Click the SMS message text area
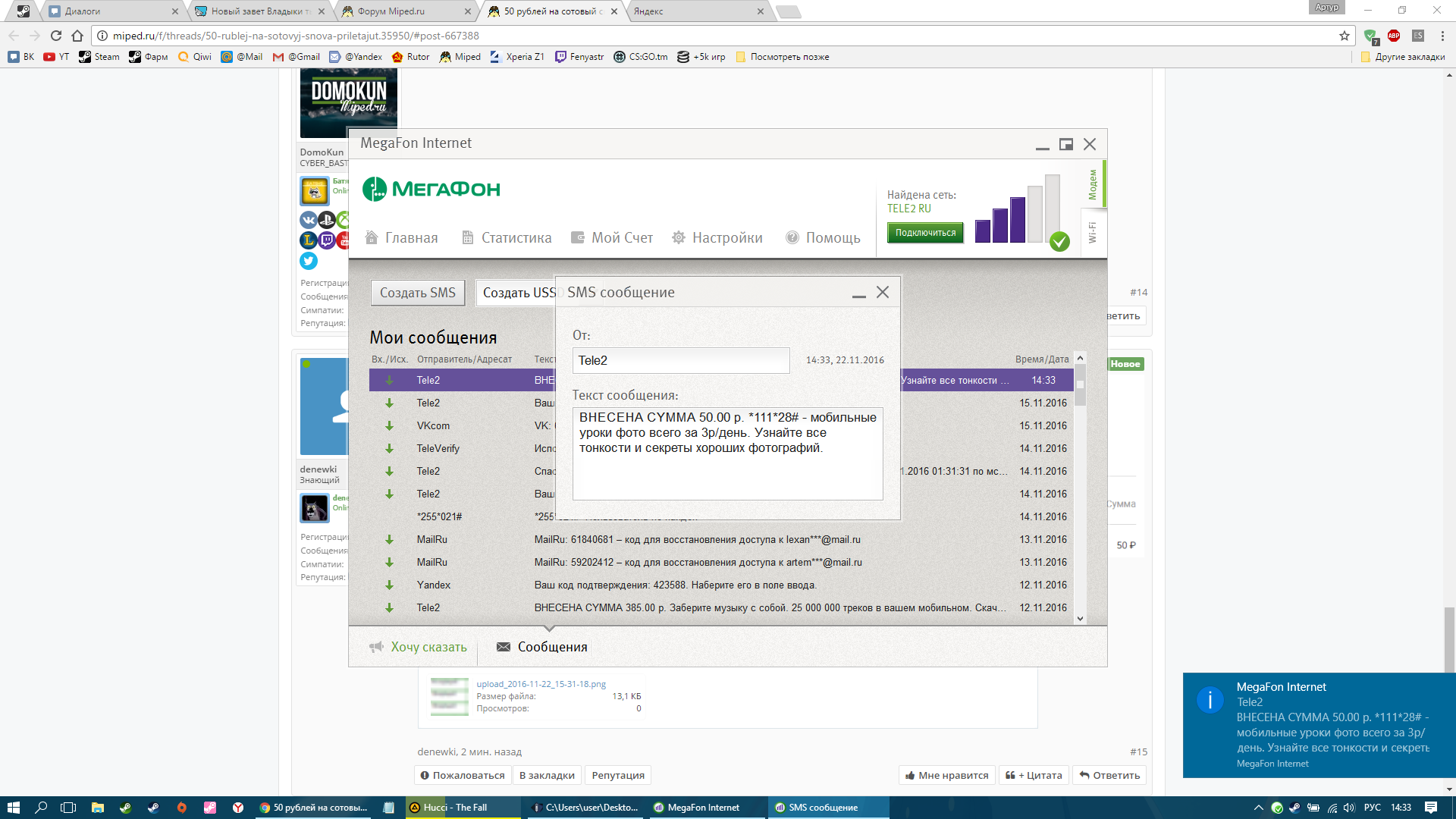This screenshot has width=1456, height=819. pyautogui.click(x=728, y=453)
